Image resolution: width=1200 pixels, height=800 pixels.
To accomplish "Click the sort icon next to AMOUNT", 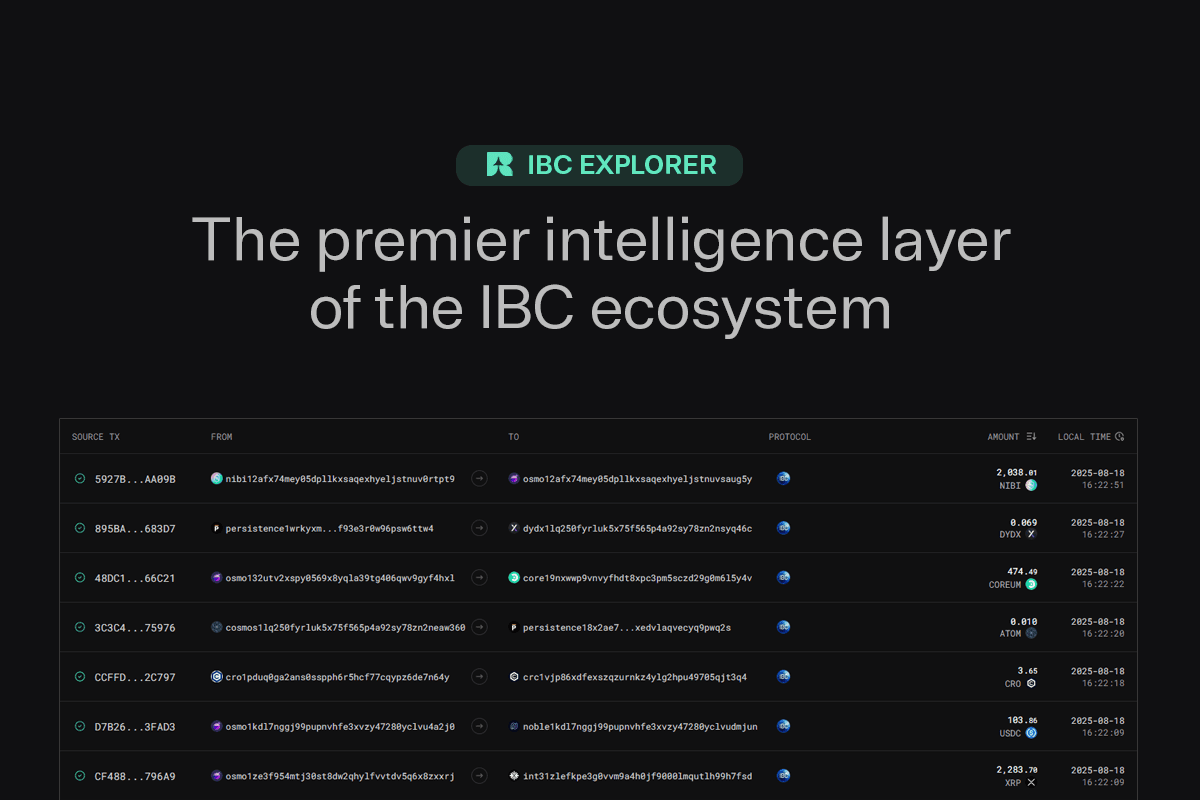I will point(1031,437).
